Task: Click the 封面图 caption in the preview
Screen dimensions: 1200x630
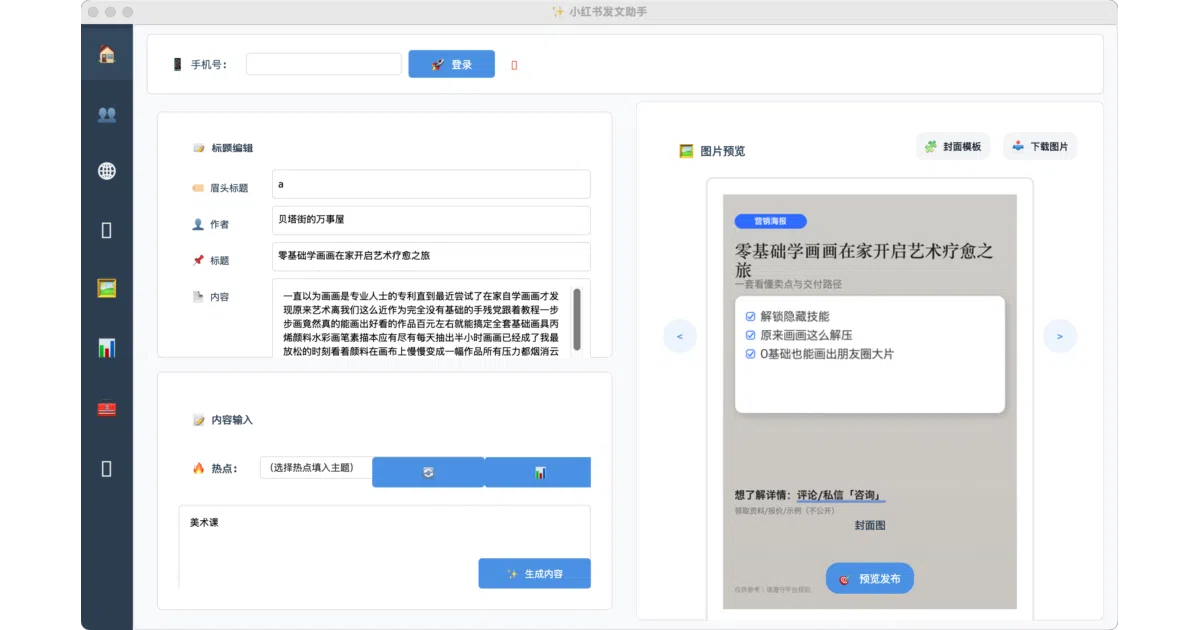Action: (x=870, y=525)
